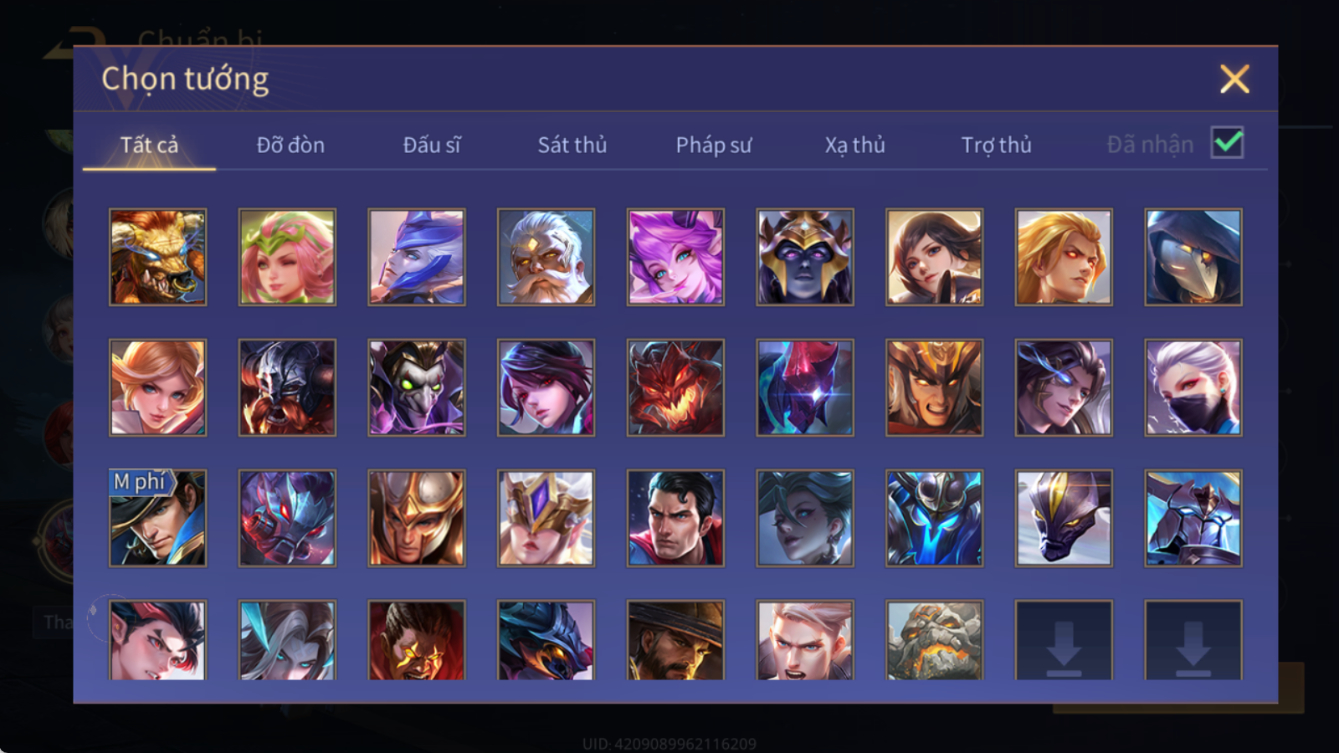Pick the white-bearded old man hero
Viewport: 1339px width, 753px height.
[x=546, y=257]
